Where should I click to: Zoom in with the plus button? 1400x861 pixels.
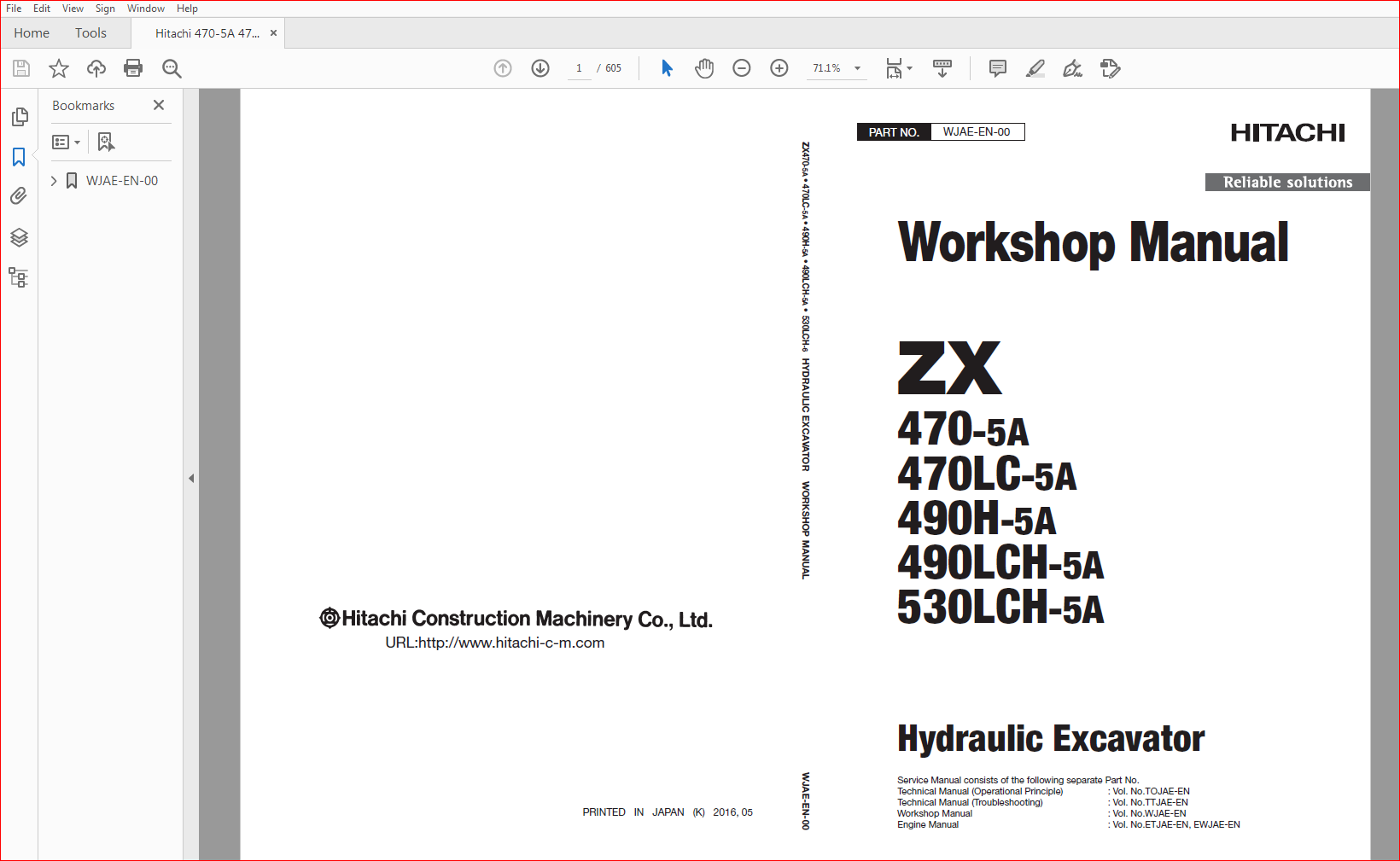pos(779,68)
